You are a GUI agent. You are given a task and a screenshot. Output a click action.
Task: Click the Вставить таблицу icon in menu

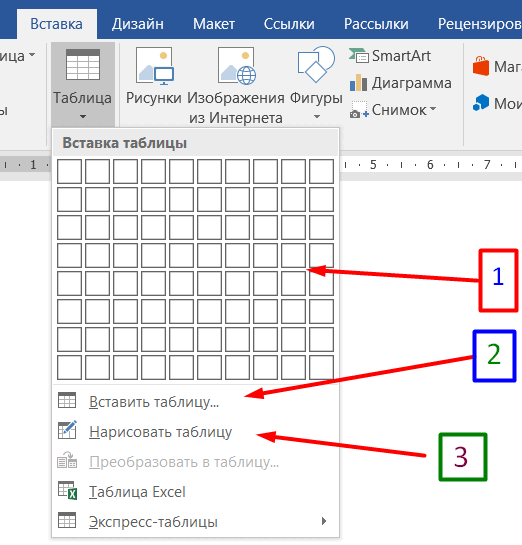[x=67, y=400]
